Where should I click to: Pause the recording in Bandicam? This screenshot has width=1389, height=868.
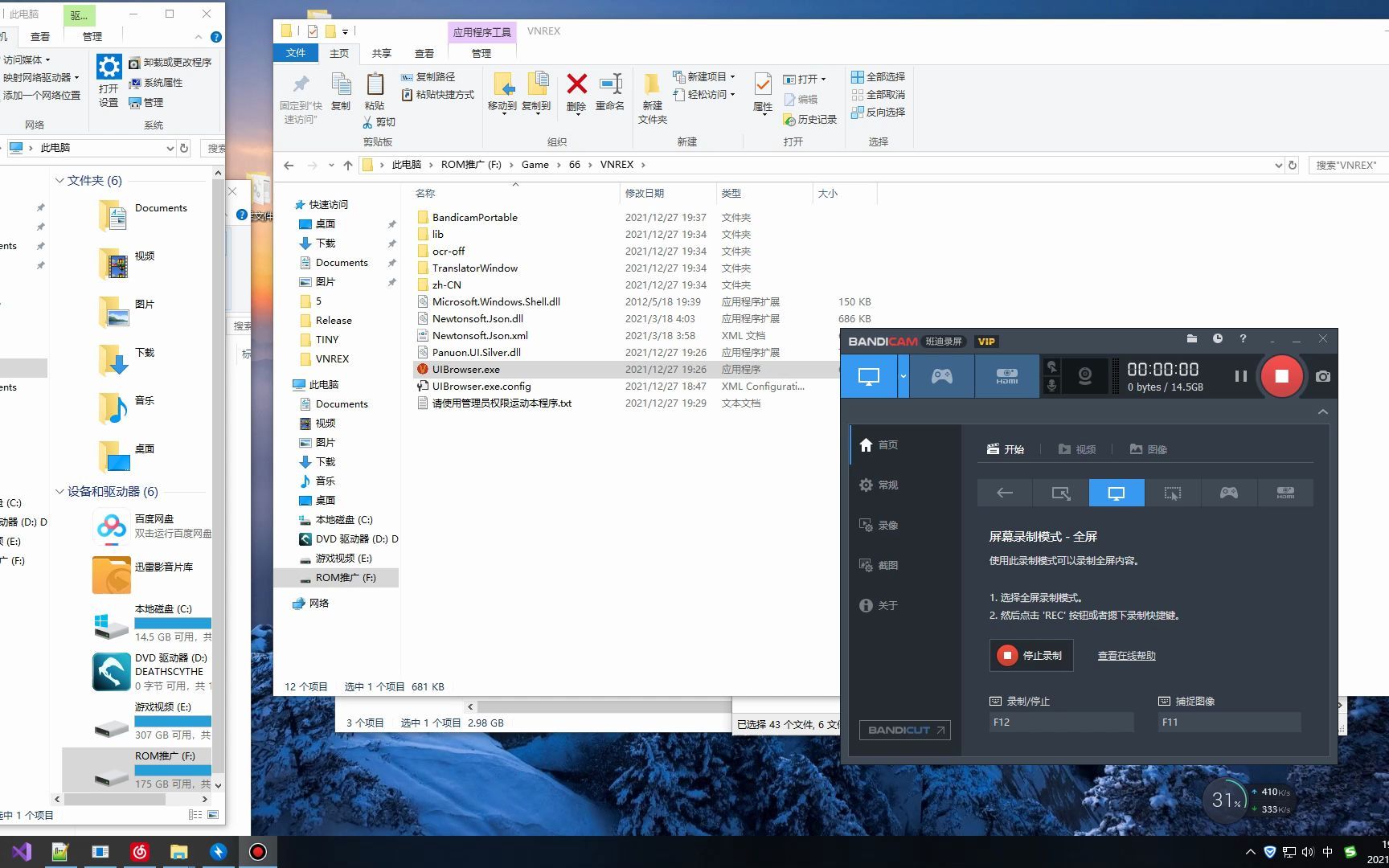[1240, 376]
